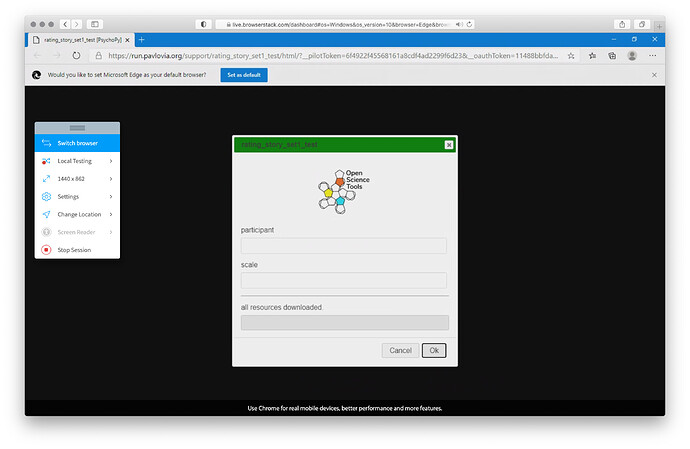
Task: Click the Safari privacy shield icon
Action: (x=203, y=24)
